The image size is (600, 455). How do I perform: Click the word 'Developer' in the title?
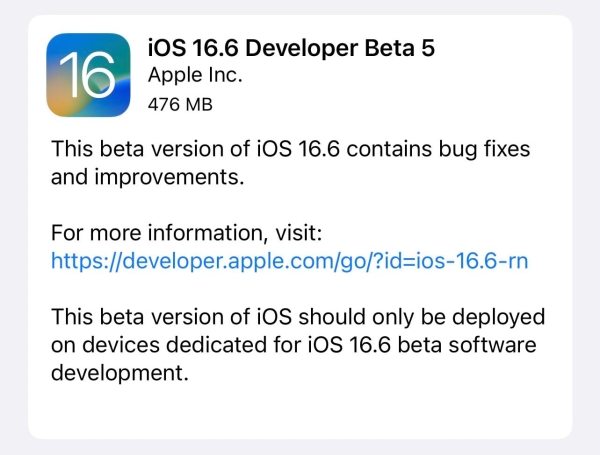pos(302,49)
